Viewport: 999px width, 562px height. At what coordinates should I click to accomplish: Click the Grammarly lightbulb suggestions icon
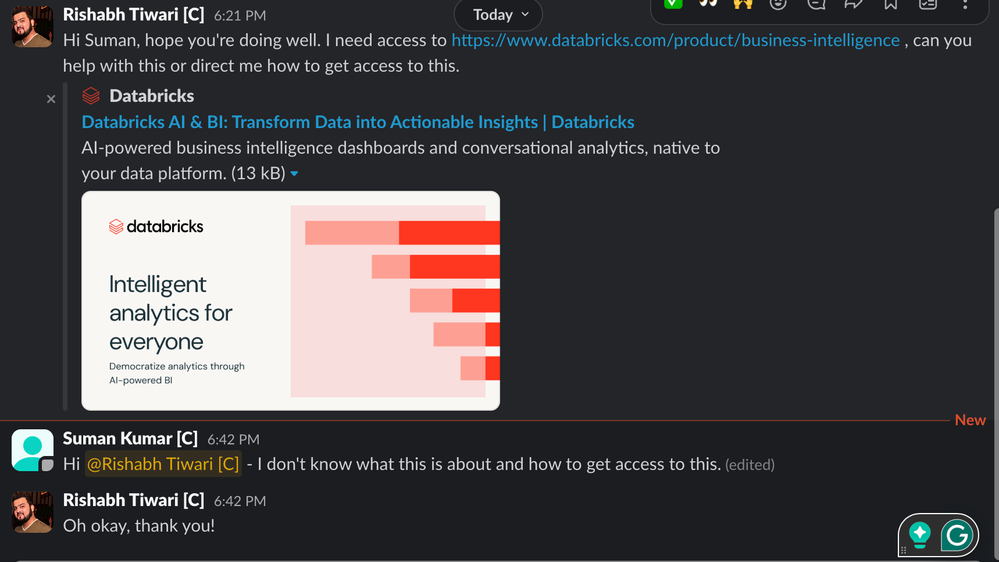[x=920, y=535]
